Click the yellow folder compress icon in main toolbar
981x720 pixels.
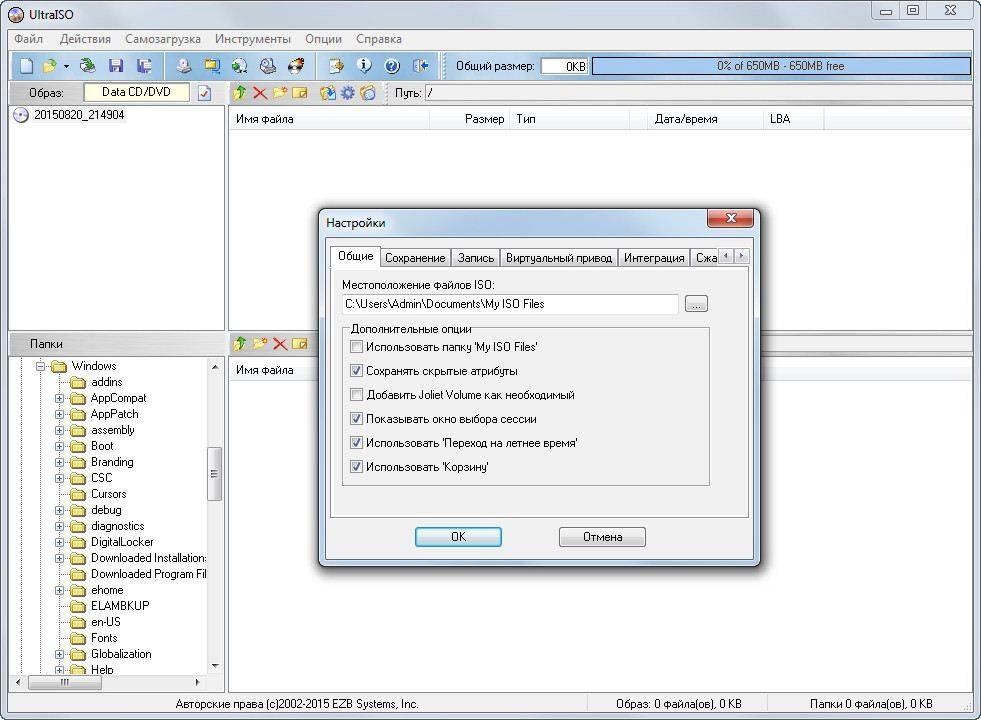pos(212,66)
